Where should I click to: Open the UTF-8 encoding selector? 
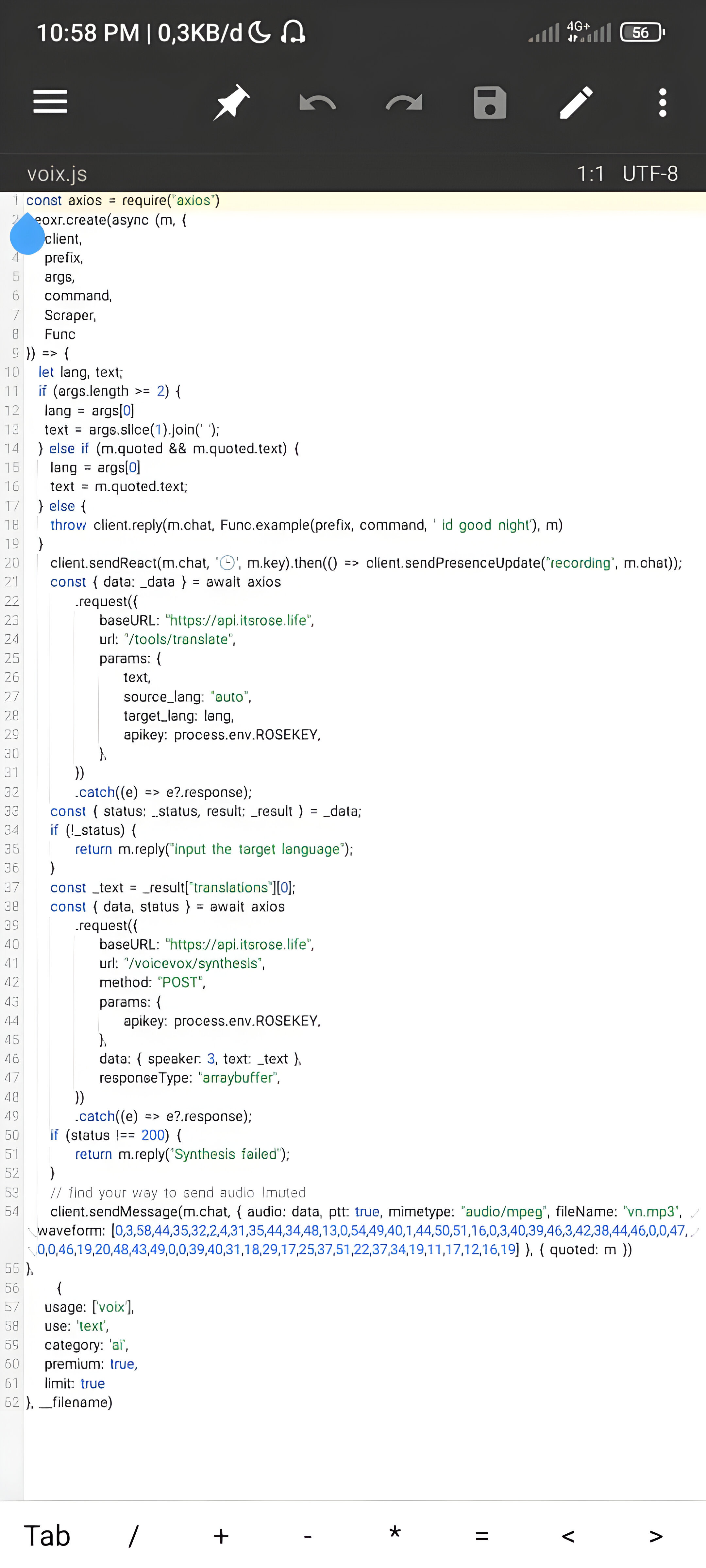(x=649, y=174)
